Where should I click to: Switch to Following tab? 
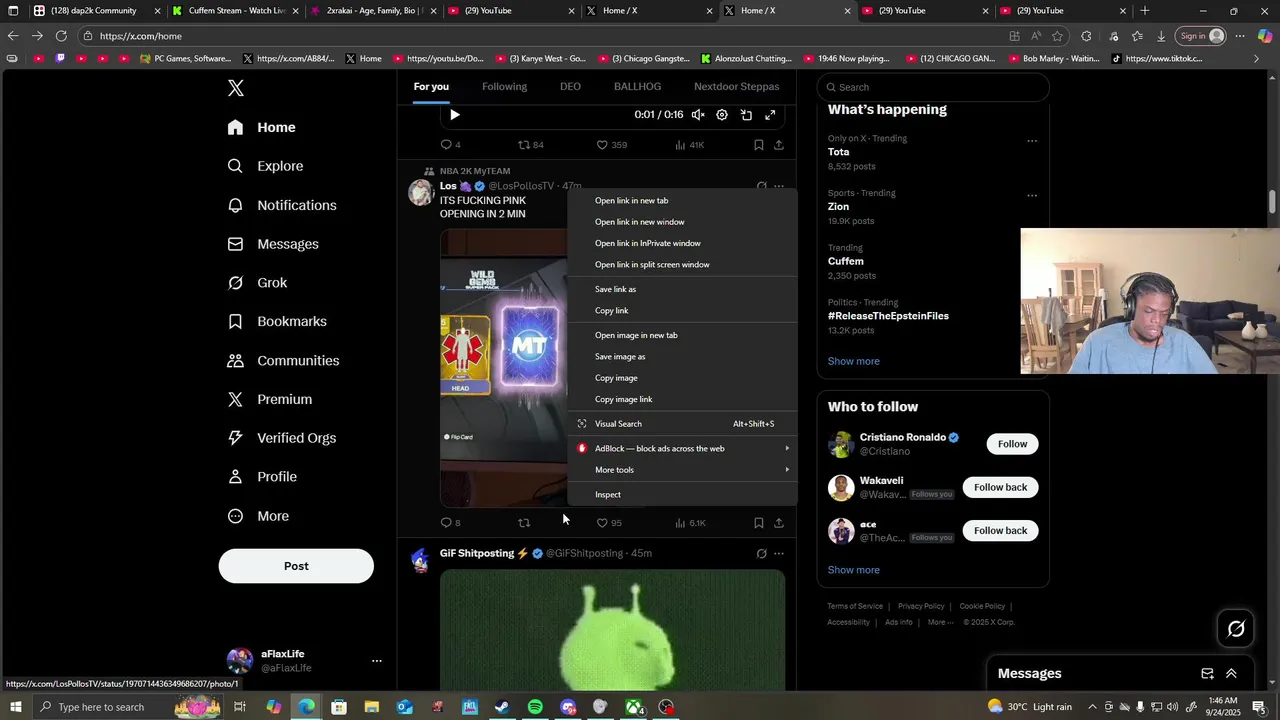tap(504, 87)
